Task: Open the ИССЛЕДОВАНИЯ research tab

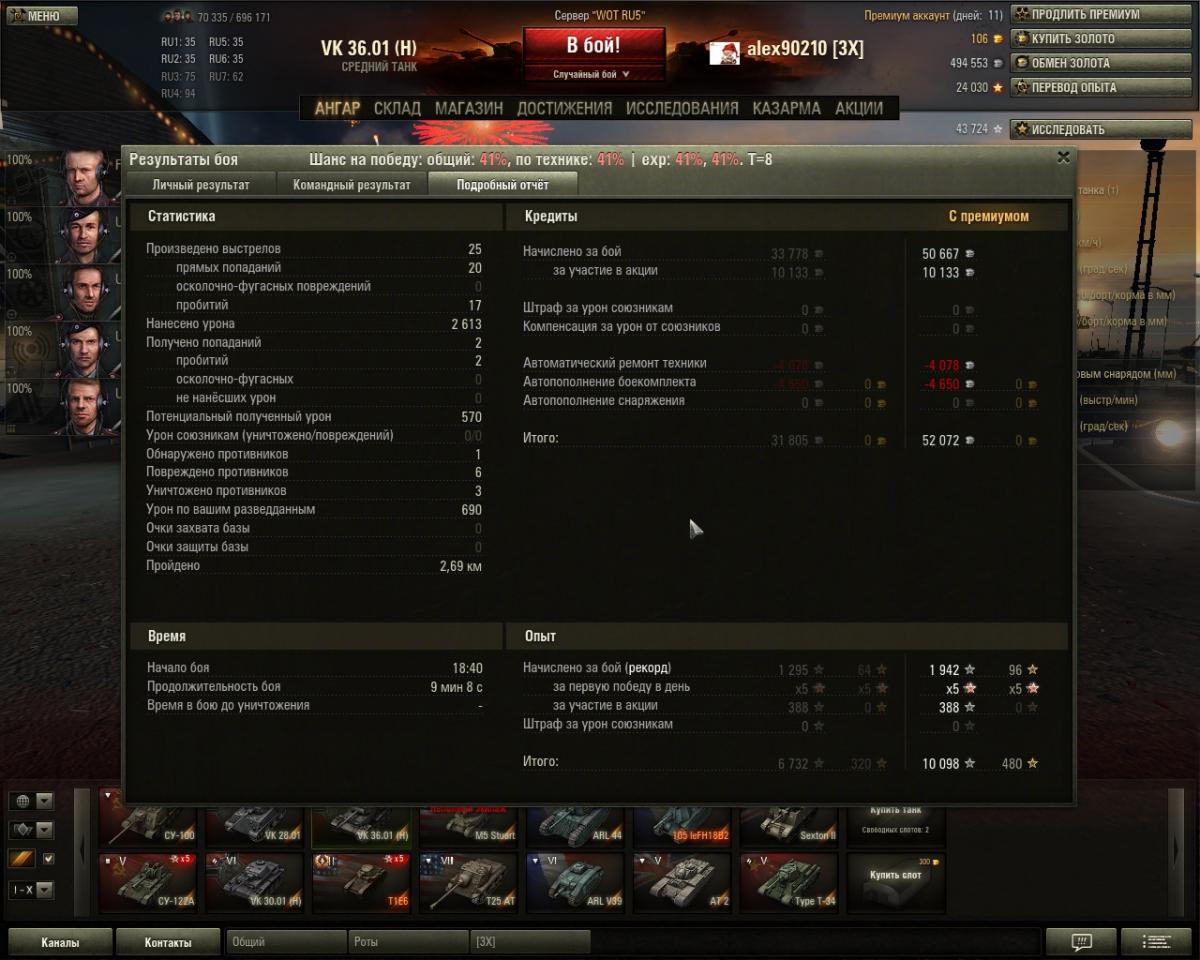Action: click(x=682, y=108)
